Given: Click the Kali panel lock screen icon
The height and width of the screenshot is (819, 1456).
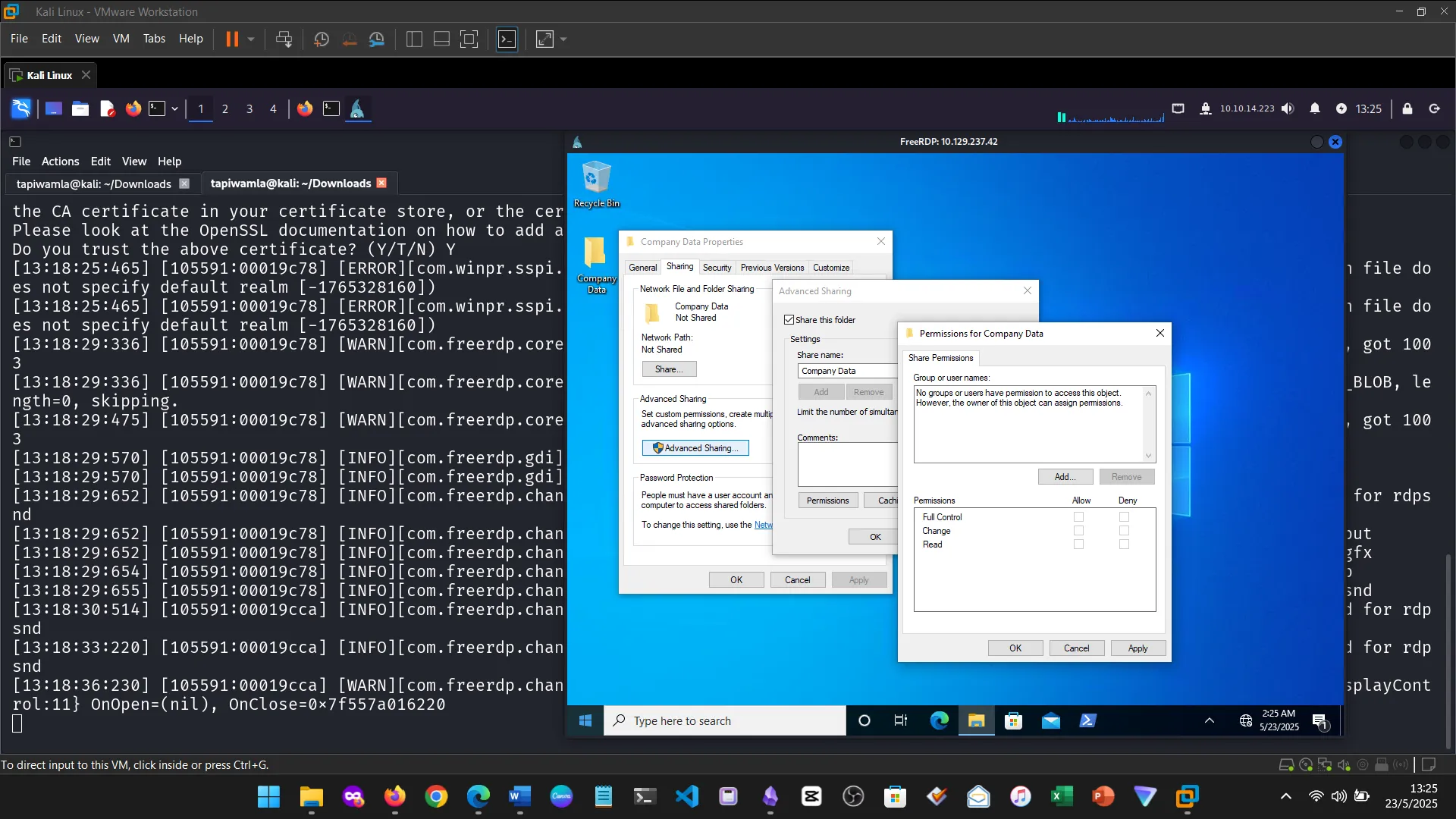Looking at the screenshot, I should tap(1407, 108).
